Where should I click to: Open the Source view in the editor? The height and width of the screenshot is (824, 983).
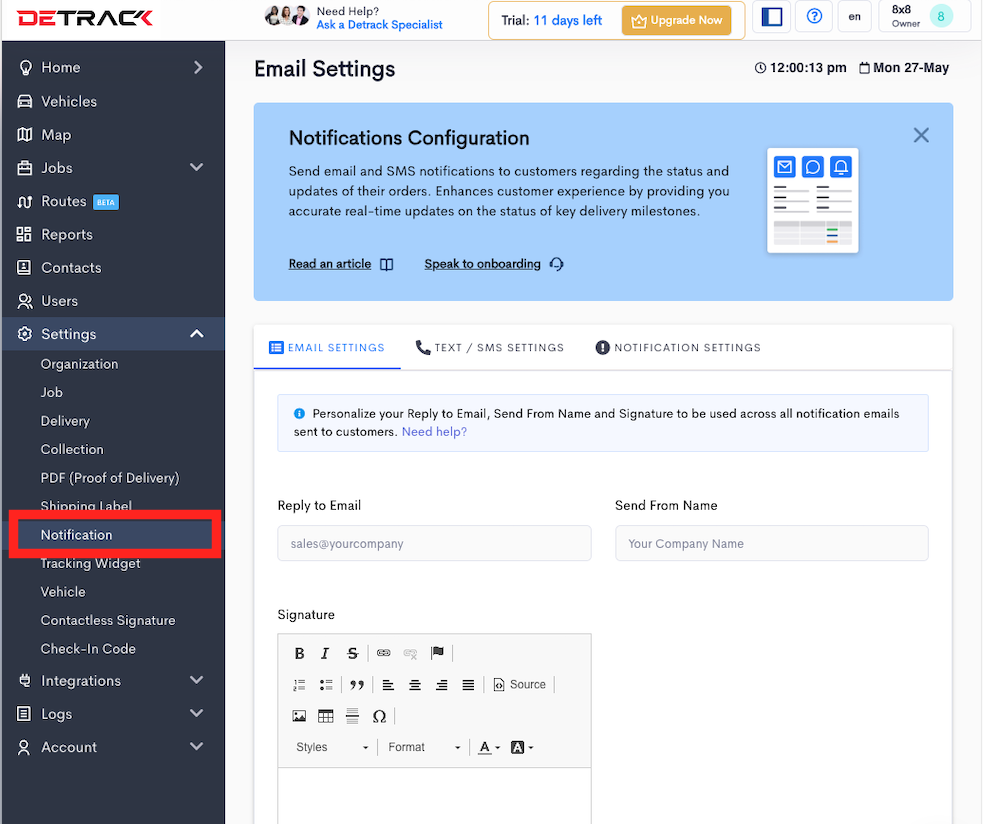tap(519, 684)
